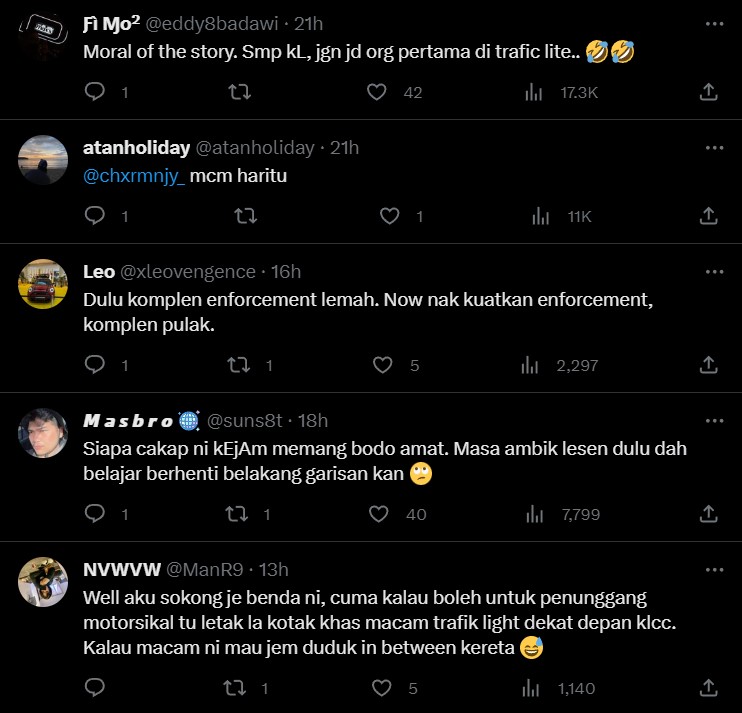Retweet Leo's enforcement complaint tweet
The width and height of the screenshot is (742, 713).
click(240, 365)
